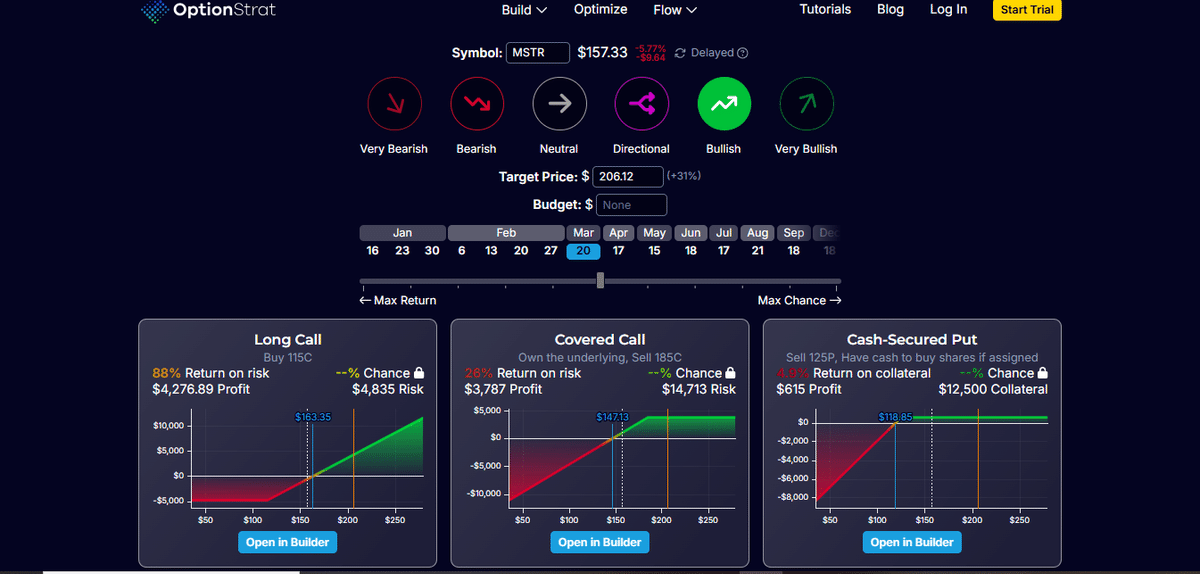Screen dimensions: 1200x574
Task: Open Covered Call in Builder
Action: click(600, 542)
